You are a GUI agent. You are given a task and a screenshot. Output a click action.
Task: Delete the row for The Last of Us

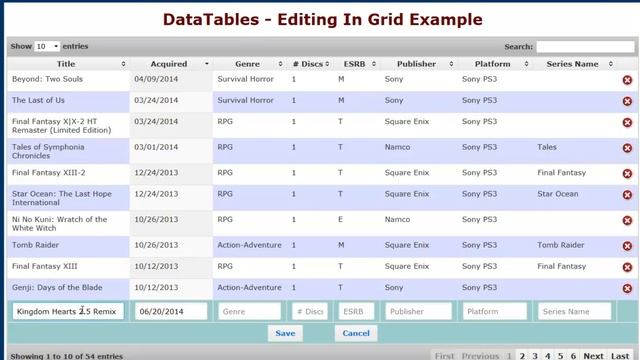[x=627, y=101]
